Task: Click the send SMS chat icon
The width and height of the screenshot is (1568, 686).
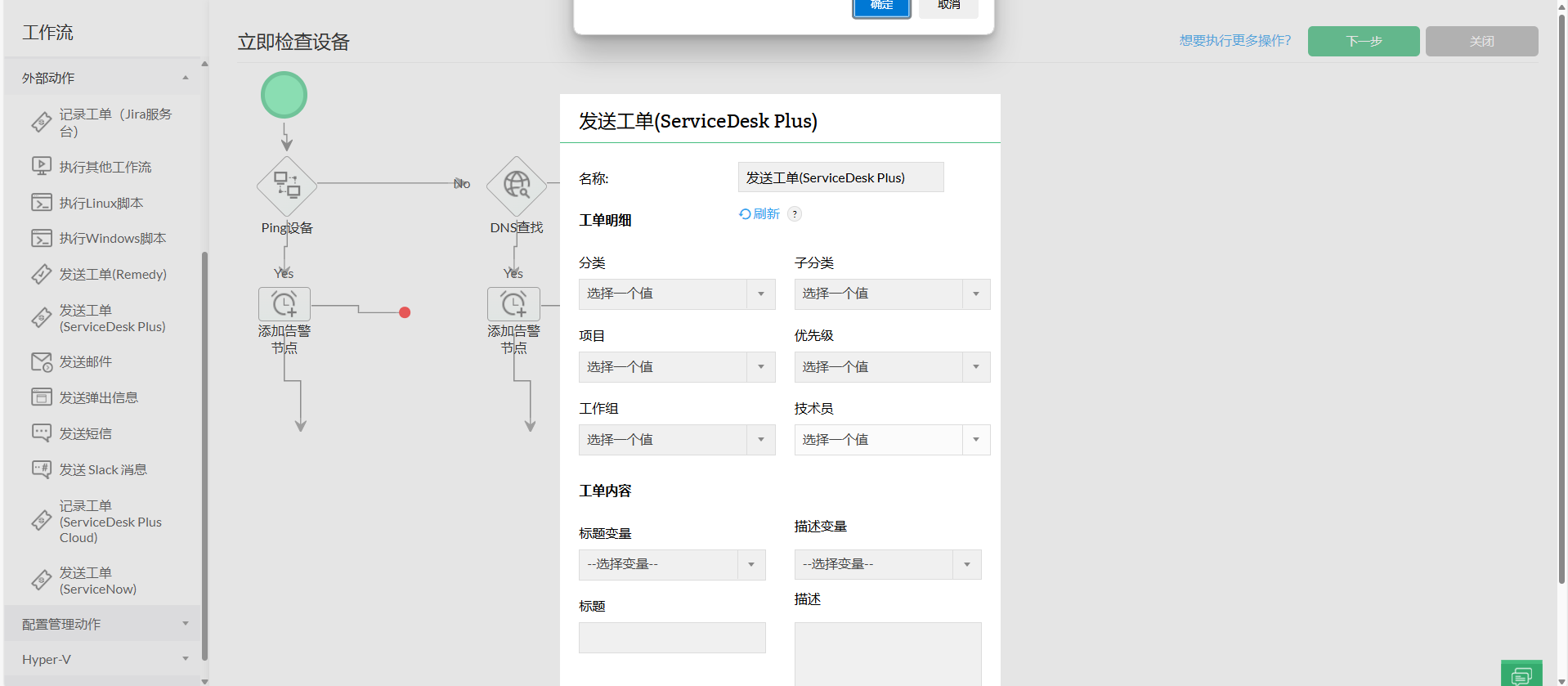Action: pyautogui.click(x=42, y=433)
